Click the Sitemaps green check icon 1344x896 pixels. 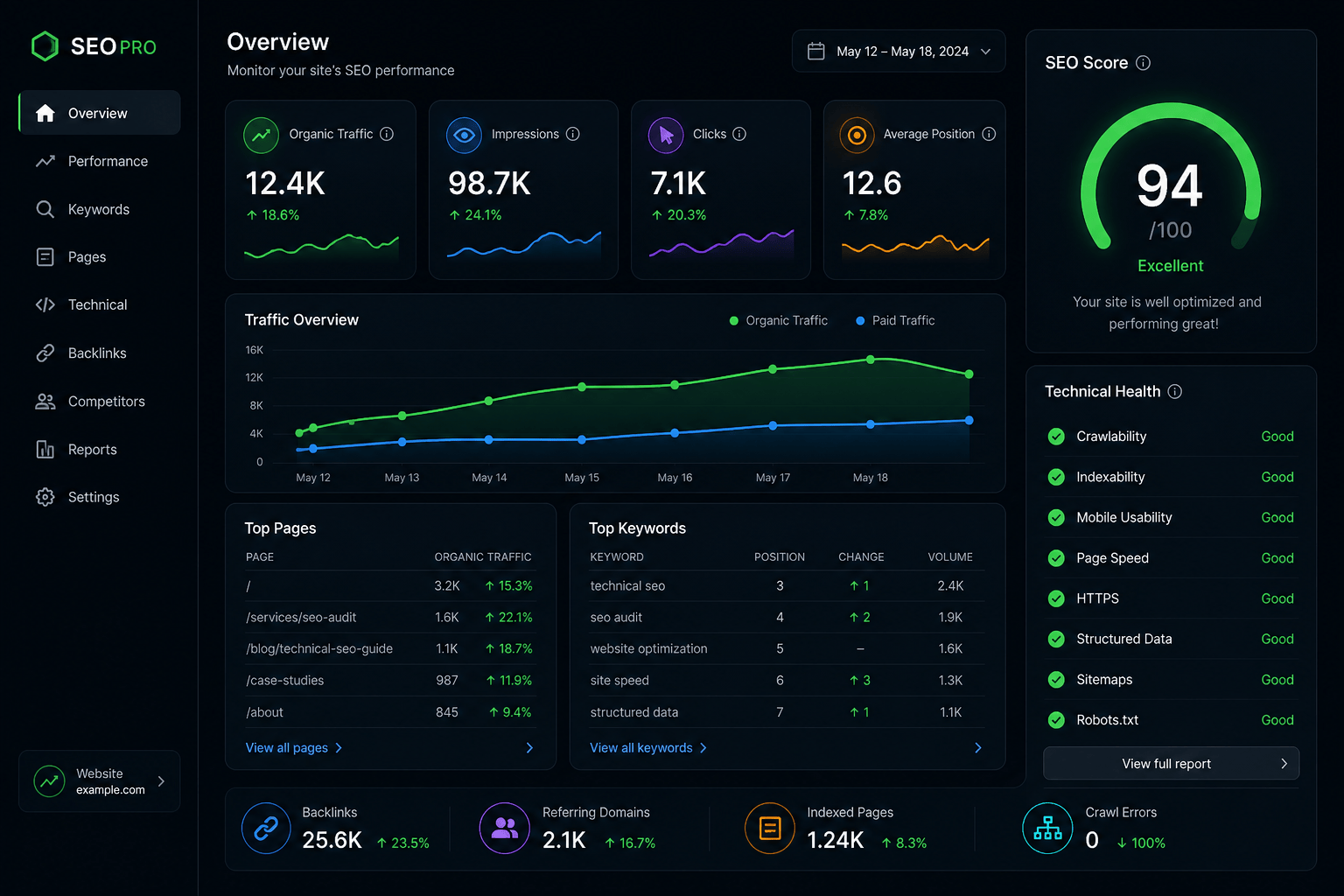(x=1056, y=680)
